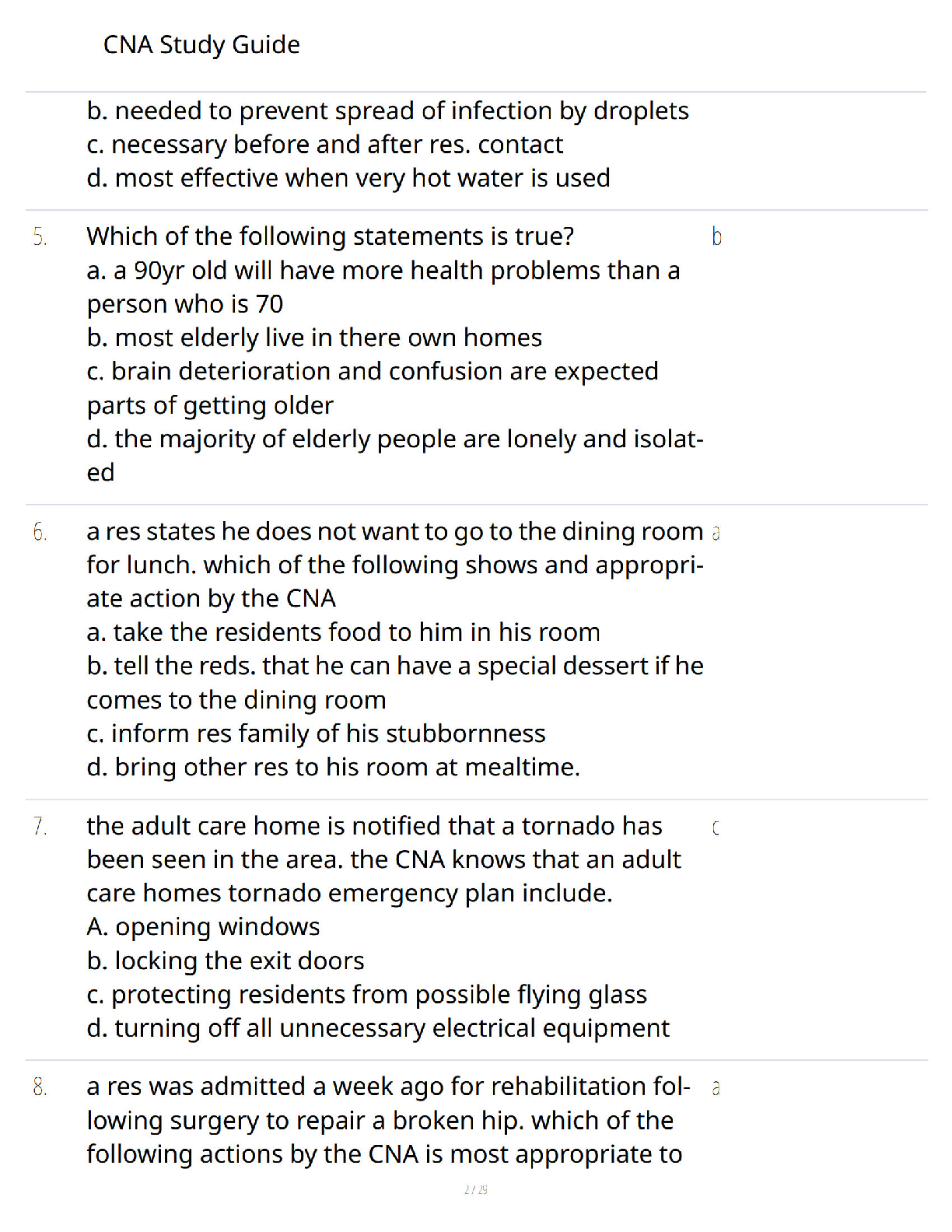Select question number 8 marker

coord(40,1087)
